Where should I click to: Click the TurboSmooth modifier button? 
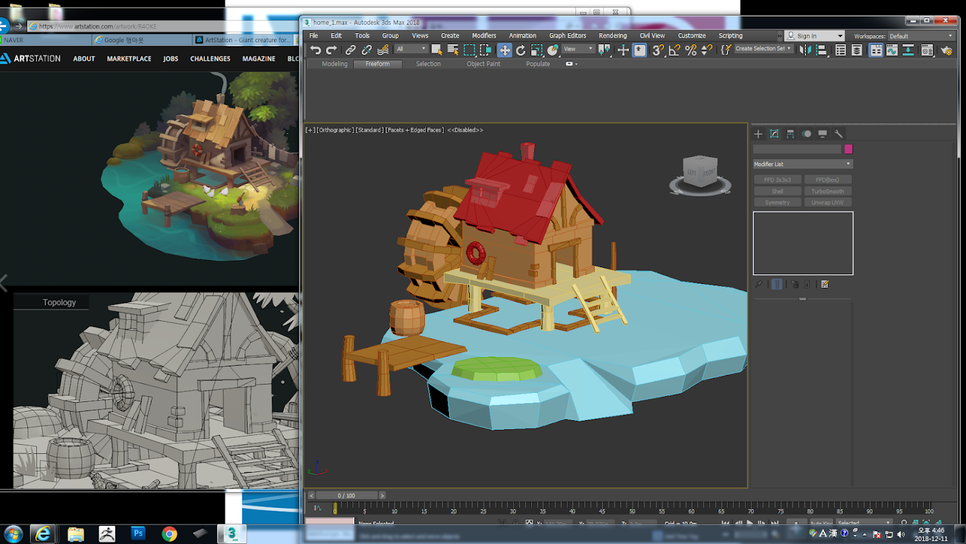point(827,191)
